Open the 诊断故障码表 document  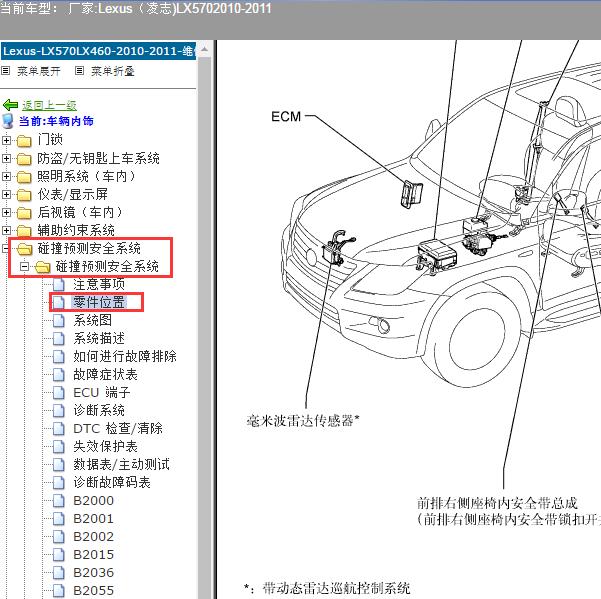(x=112, y=482)
